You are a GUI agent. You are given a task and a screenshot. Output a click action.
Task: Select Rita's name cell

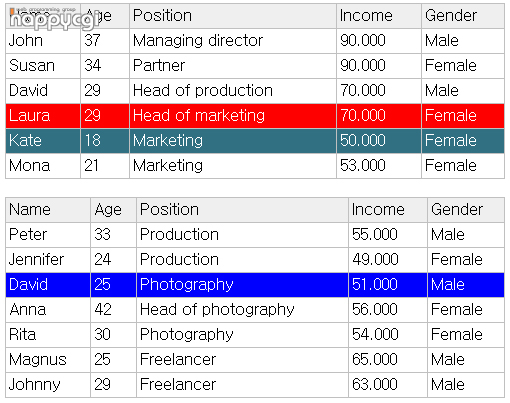pos(48,335)
